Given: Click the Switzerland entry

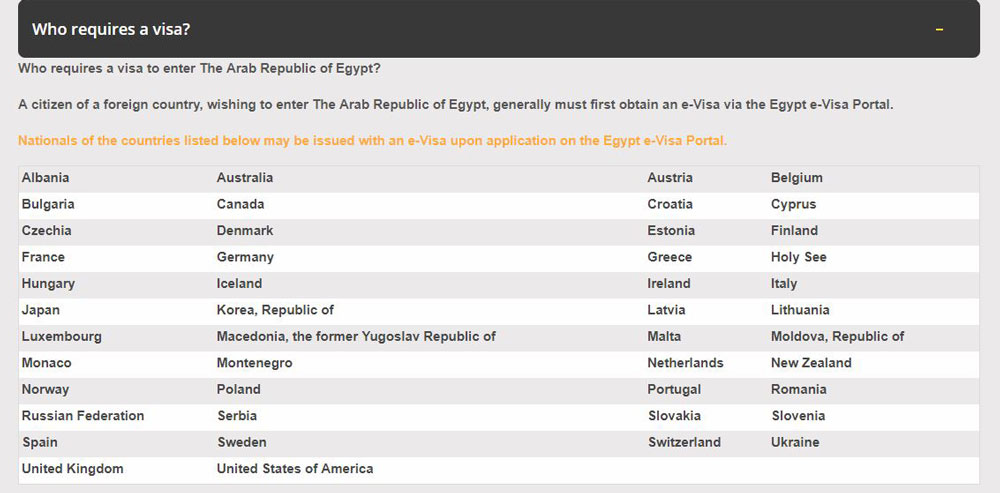Looking at the screenshot, I should (684, 442).
